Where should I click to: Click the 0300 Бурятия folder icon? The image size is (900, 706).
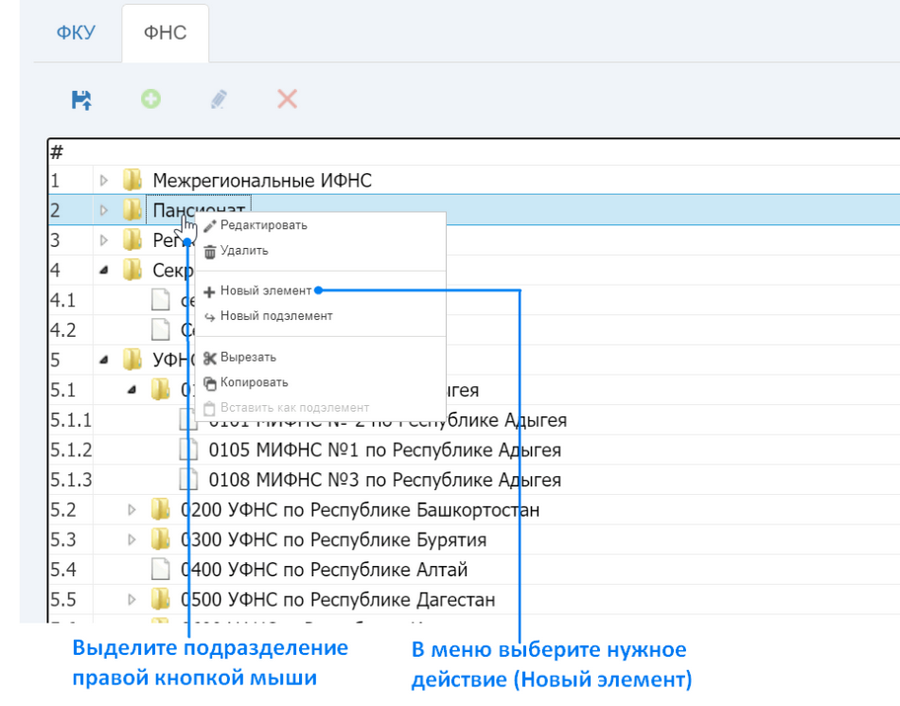click(161, 539)
